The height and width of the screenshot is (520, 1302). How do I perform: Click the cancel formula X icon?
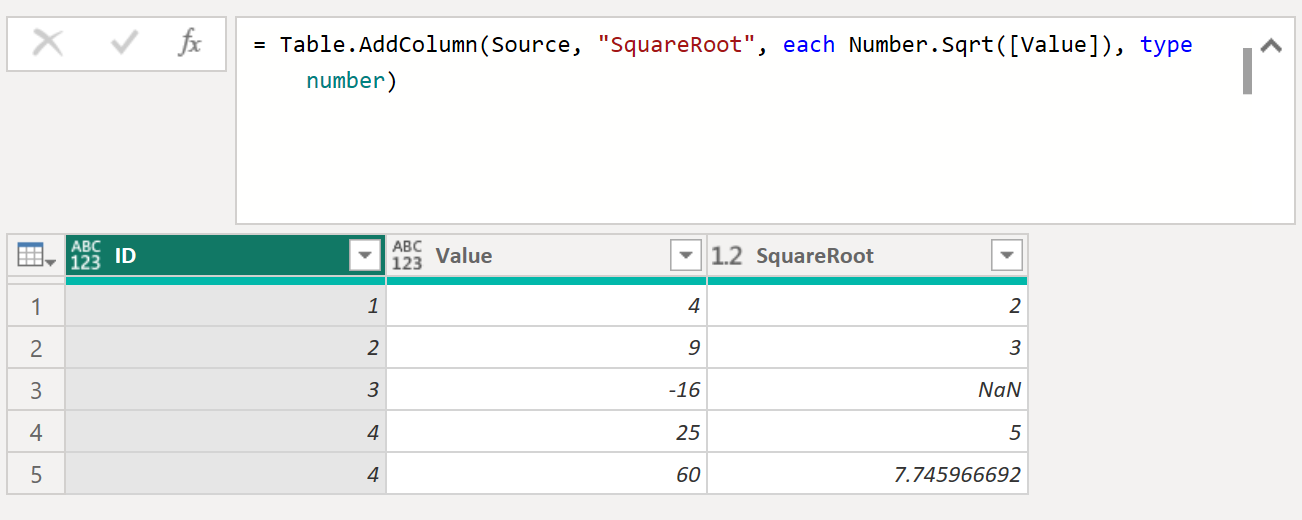pyautogui.click(x=47, y=43)
